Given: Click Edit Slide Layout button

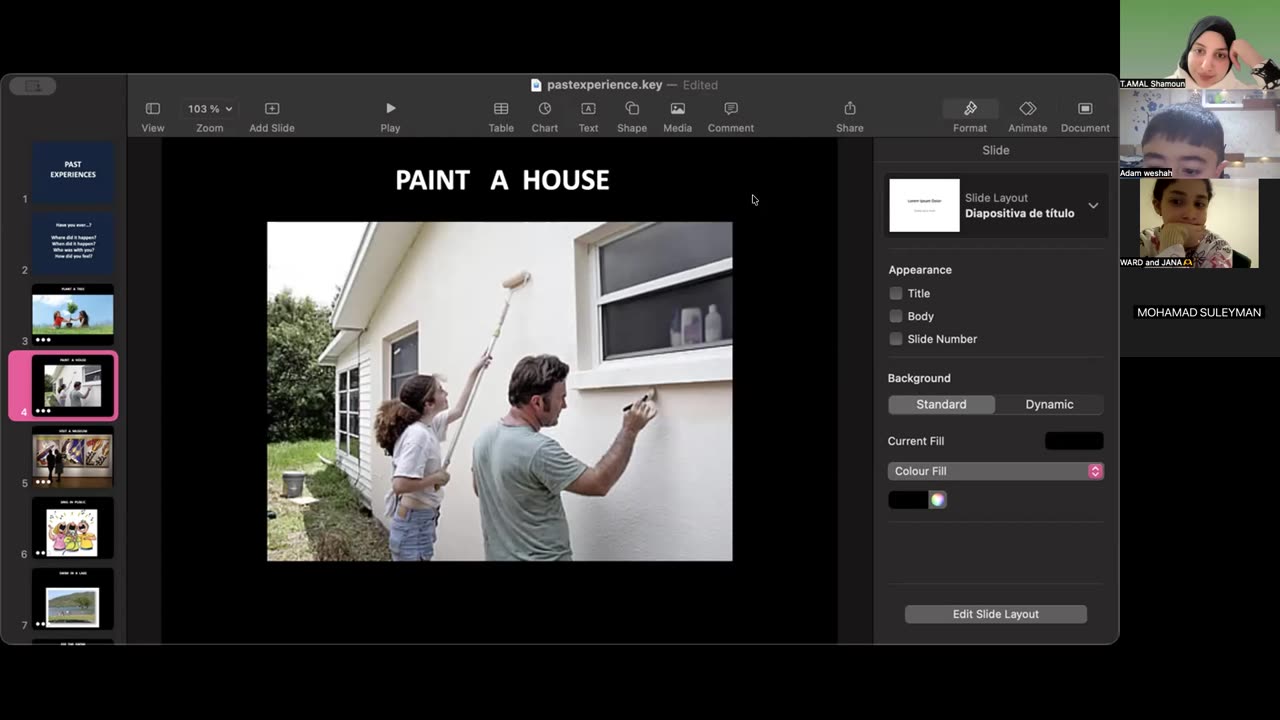Looking at the screenshot, I should 995,614.
